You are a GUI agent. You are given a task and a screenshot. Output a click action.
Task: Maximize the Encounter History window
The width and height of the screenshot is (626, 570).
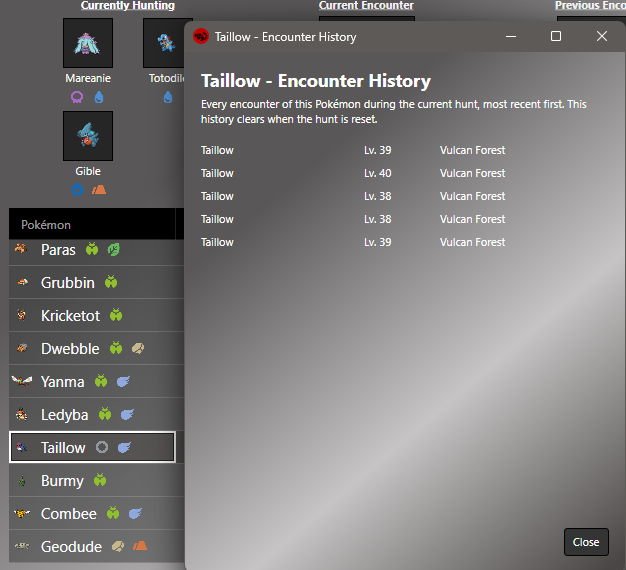556,36
